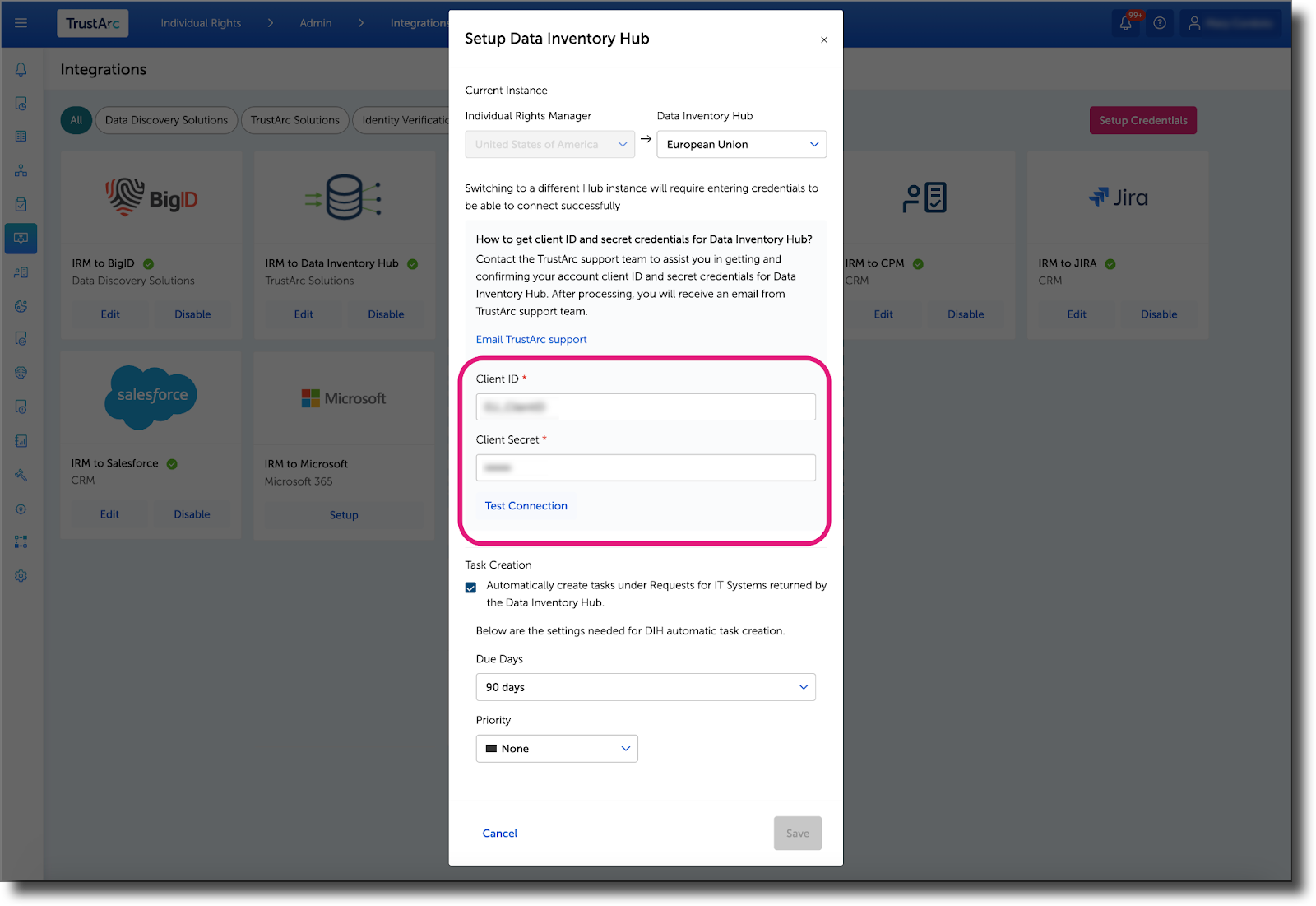Click the green status badge on IRM to BigID
The width and height of the screenshot is (1316, 906).
pyautogui.click(x=149, y=263)
